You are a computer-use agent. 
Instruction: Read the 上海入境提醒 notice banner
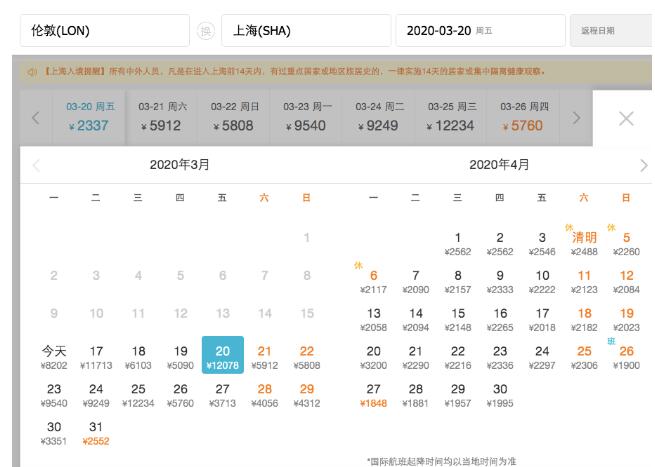pyautogui.click(x=300, y=72)
